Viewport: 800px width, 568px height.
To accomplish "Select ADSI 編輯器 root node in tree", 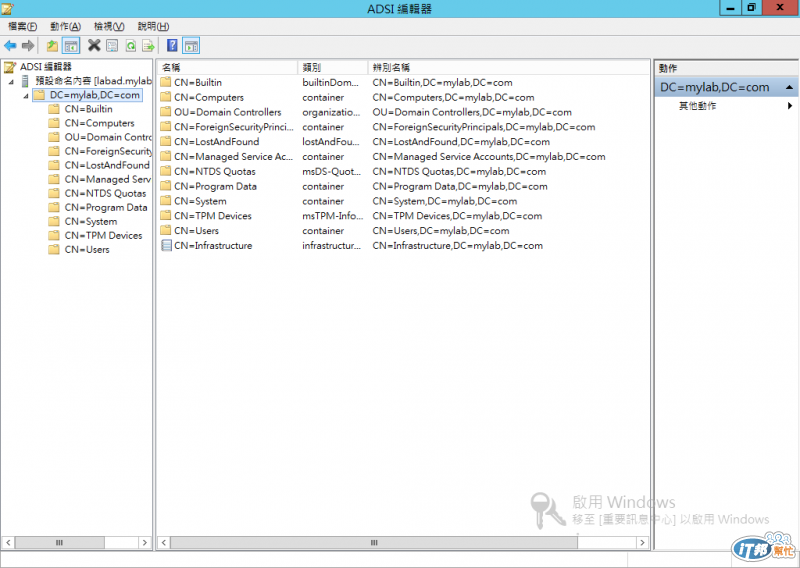I will [46, 67].
